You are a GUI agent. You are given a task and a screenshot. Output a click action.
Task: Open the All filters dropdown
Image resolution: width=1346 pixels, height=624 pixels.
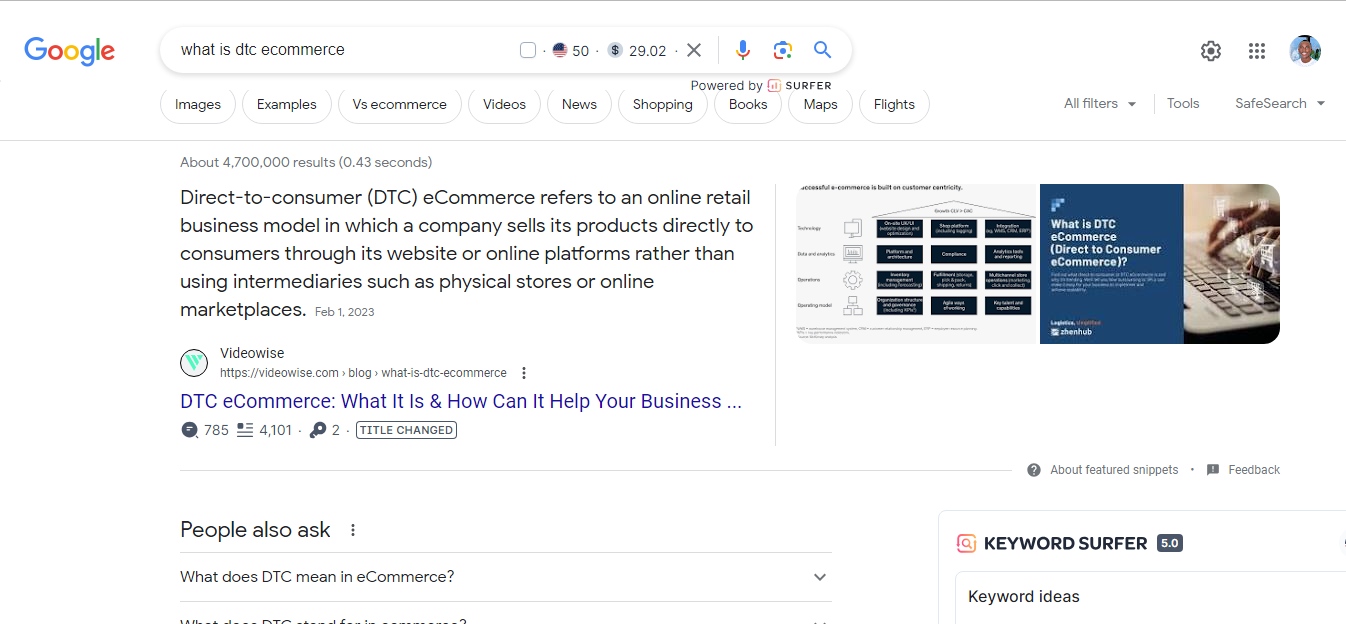tap(1100, 104)
